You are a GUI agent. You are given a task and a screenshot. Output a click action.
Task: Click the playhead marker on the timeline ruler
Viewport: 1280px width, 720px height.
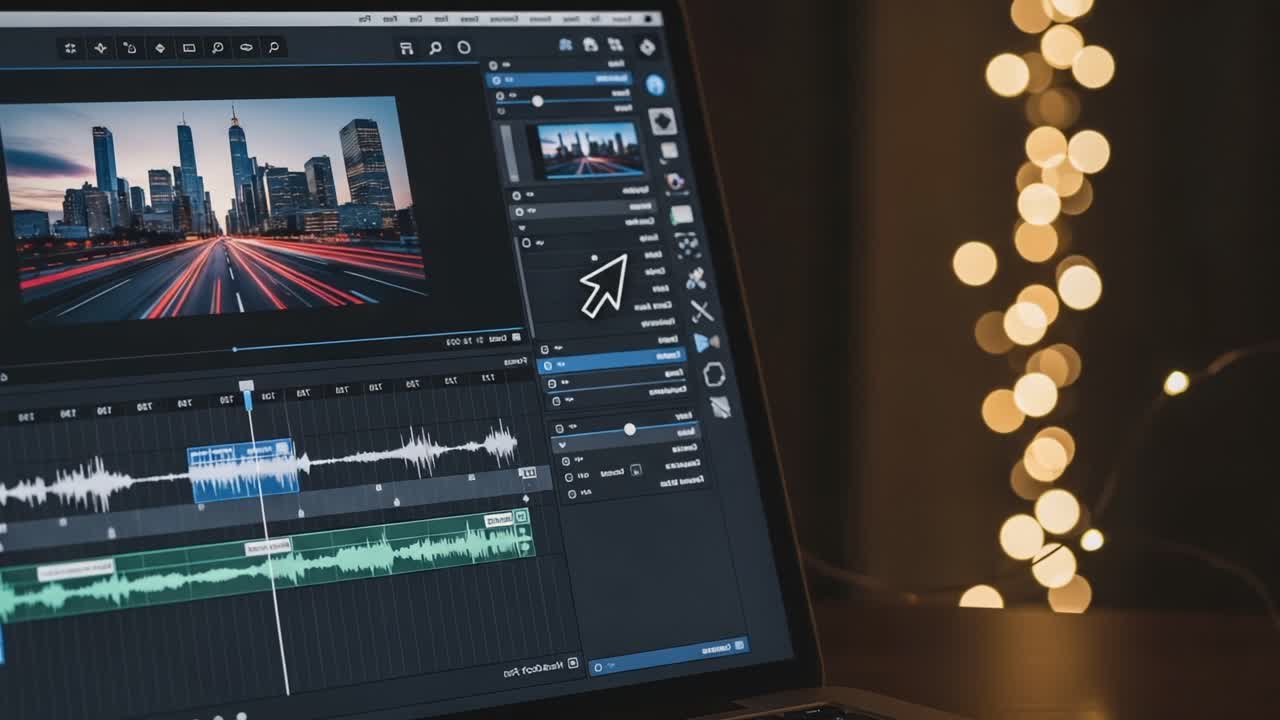pyautogui.click(x=247, y=385)
